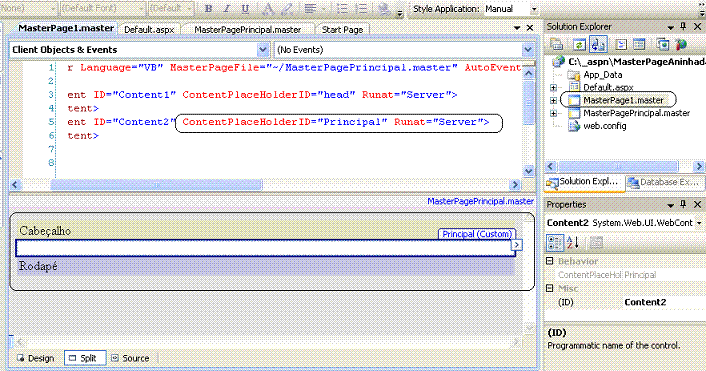Collapse the Misc category in Properties

pos(550,288)
